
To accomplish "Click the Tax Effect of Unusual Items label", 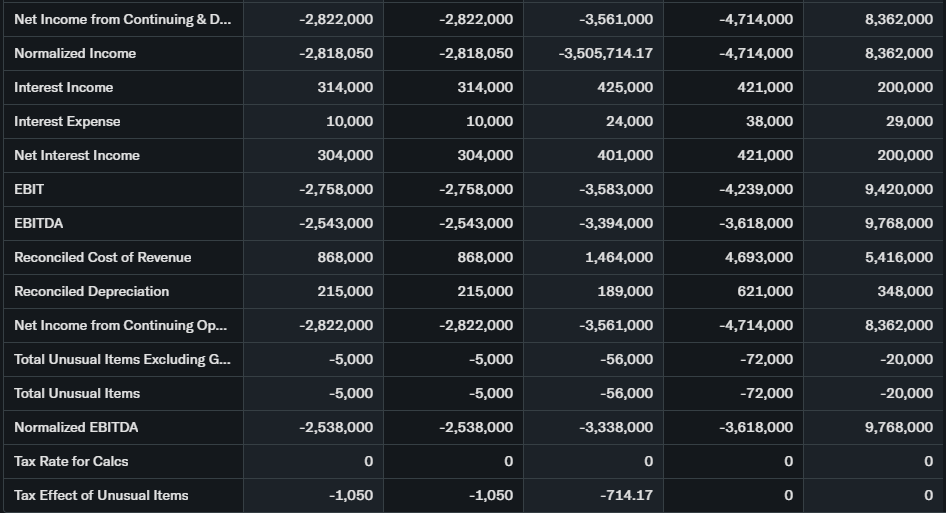I will point(101,495).
